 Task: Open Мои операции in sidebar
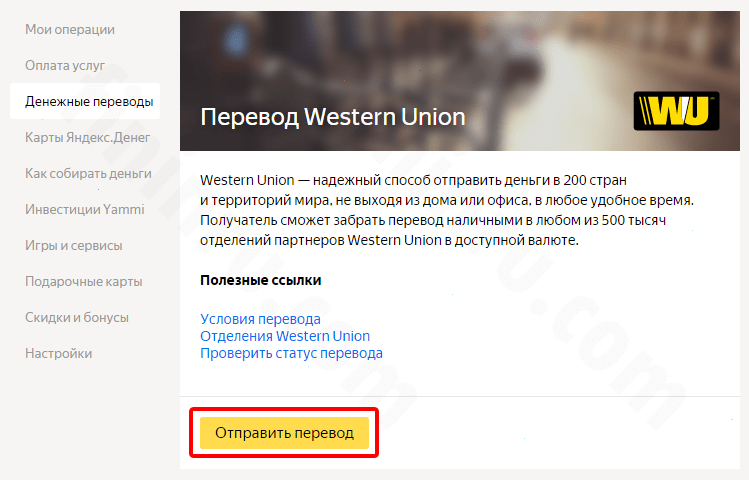pos(70,30)
